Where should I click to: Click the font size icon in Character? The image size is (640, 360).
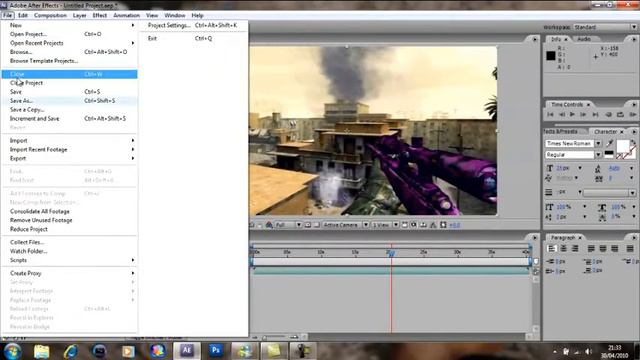pyautogui.click(x=550, y=168)
